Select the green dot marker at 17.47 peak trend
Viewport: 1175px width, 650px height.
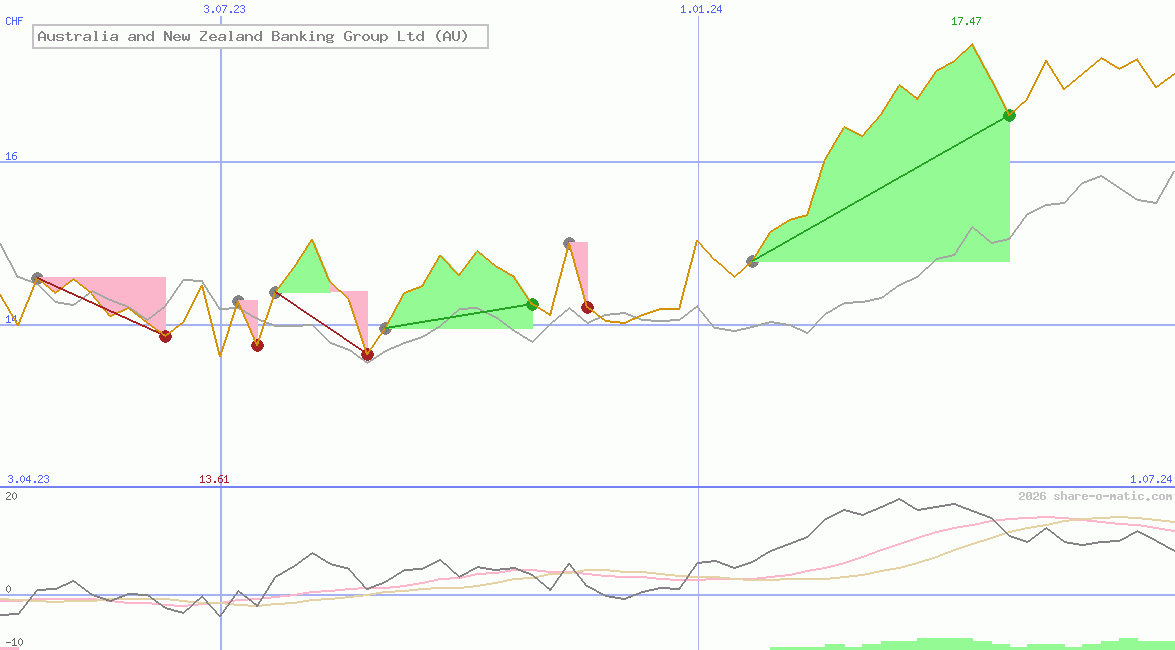1009,115
